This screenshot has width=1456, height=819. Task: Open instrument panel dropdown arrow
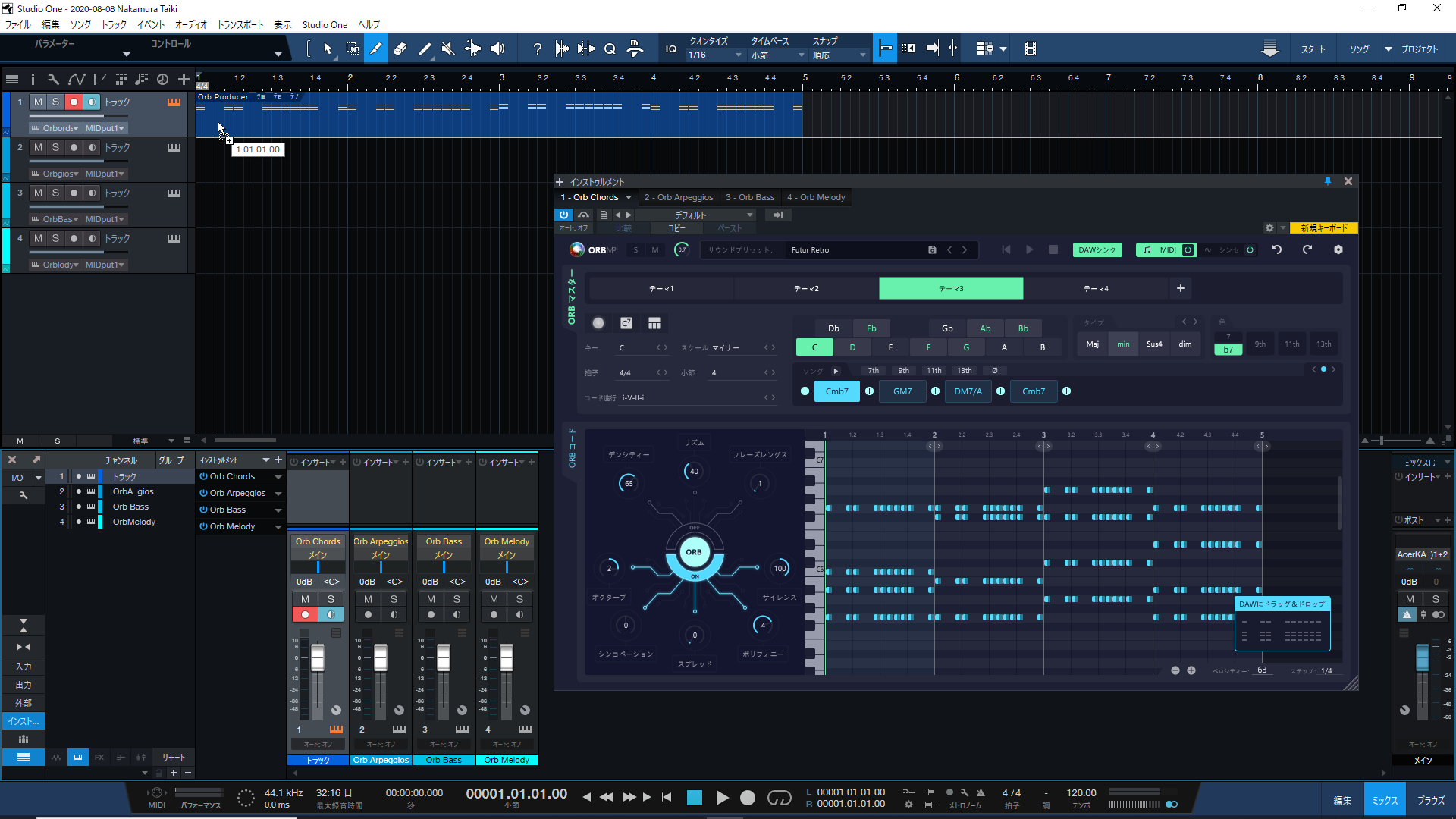pos(265,460)
